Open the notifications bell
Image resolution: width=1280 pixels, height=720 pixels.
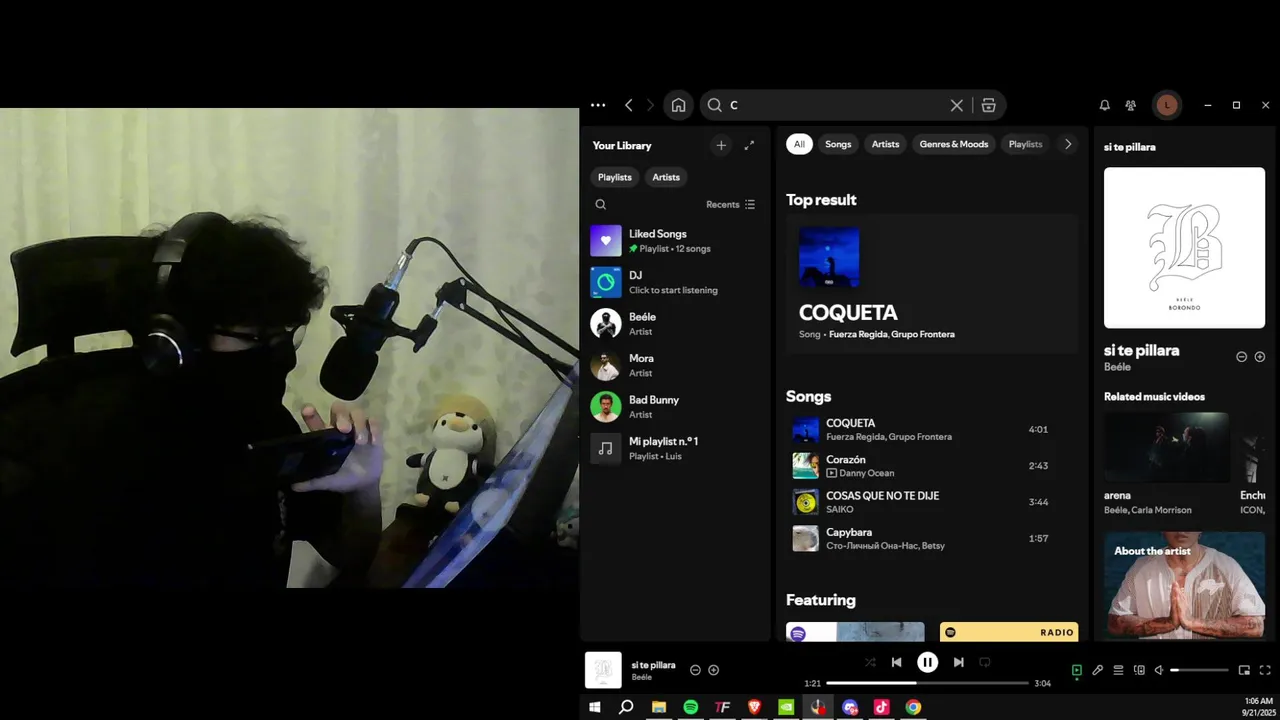(1105, 105)
